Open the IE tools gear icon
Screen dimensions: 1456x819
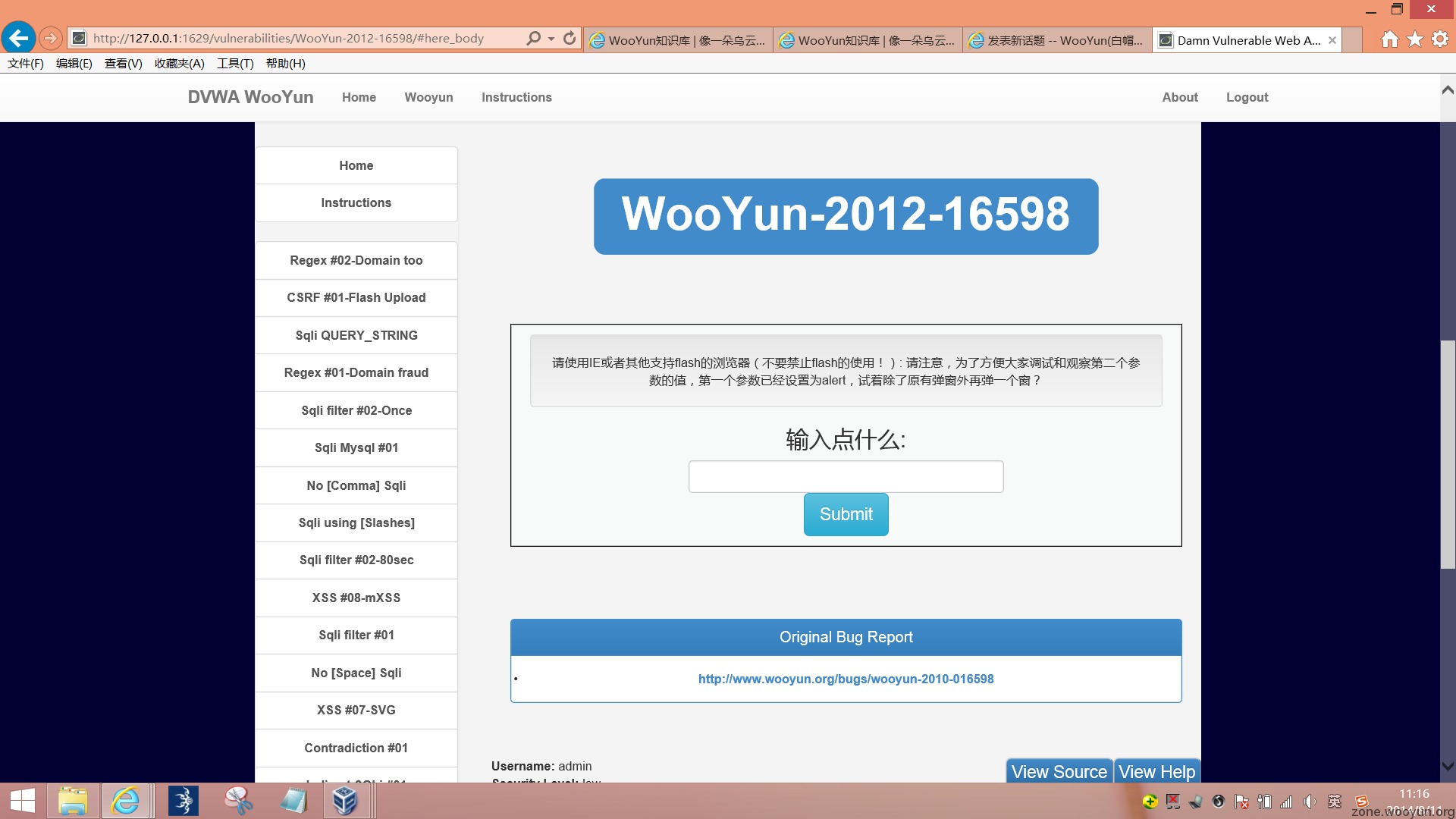tap(1439, 39)
